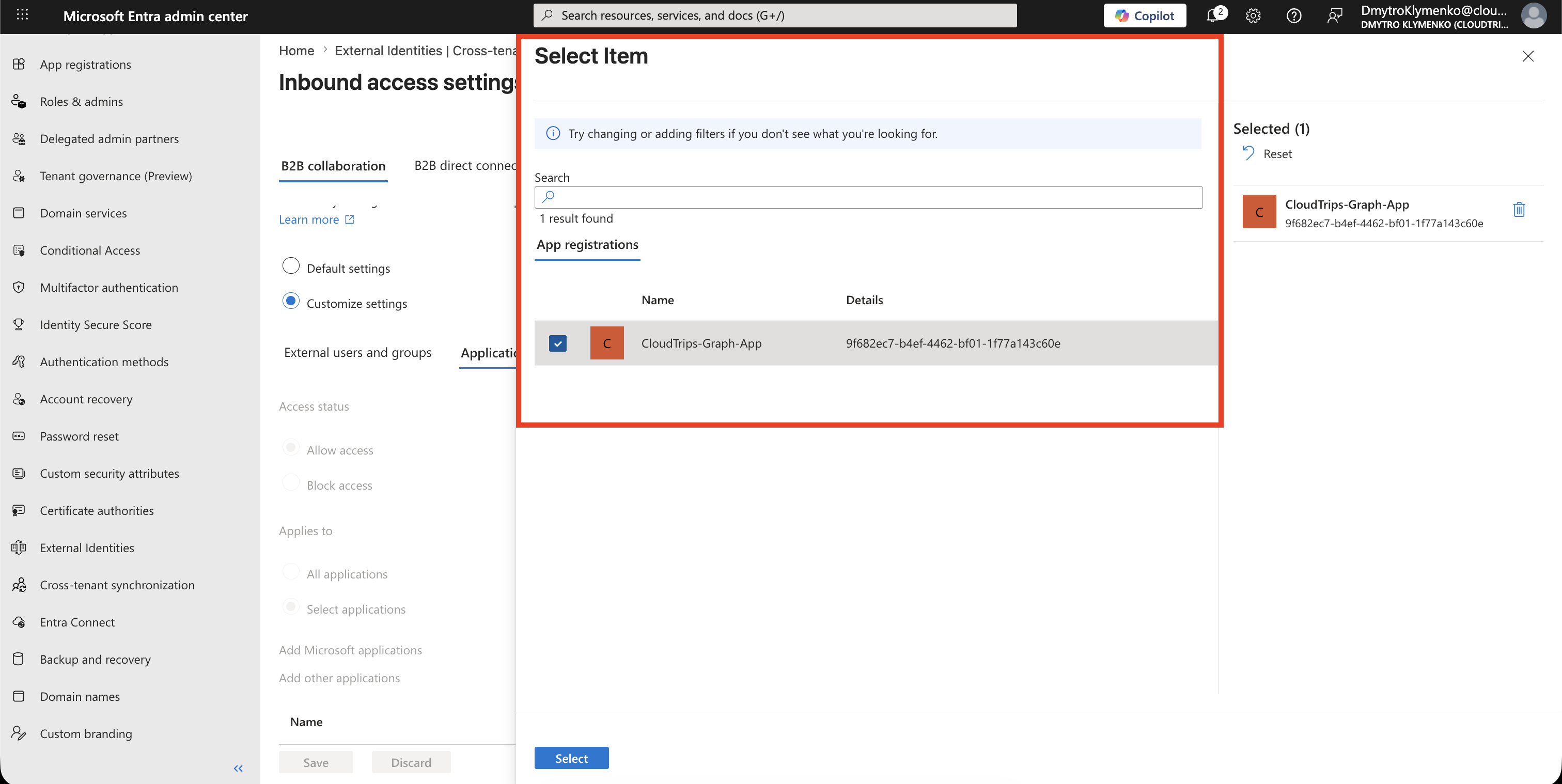This screenshot has height=784, width=1562.
Task: Click Add other applications link
Action: tap(339, 678)
